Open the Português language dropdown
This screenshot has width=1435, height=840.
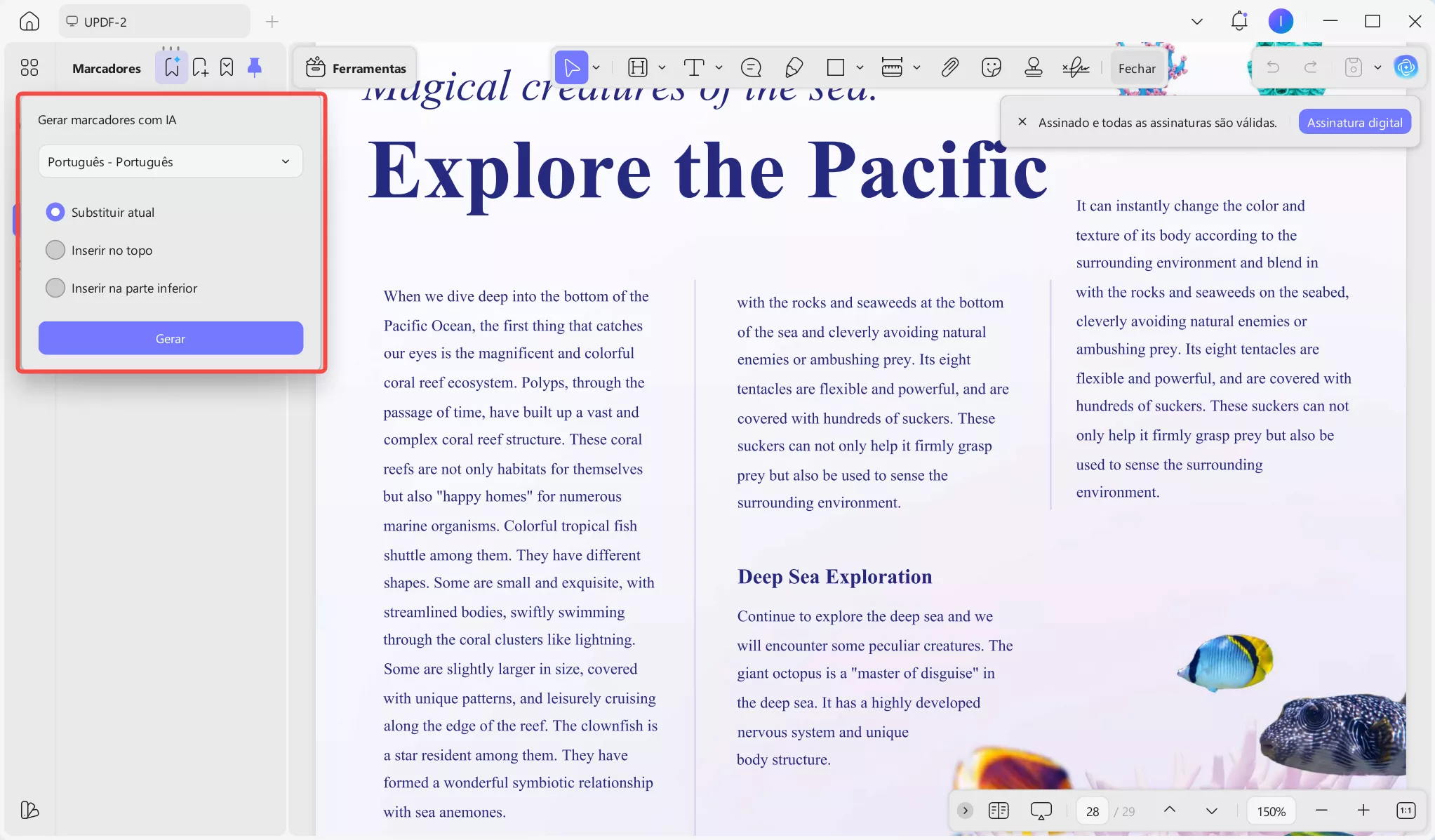(171, 161)
